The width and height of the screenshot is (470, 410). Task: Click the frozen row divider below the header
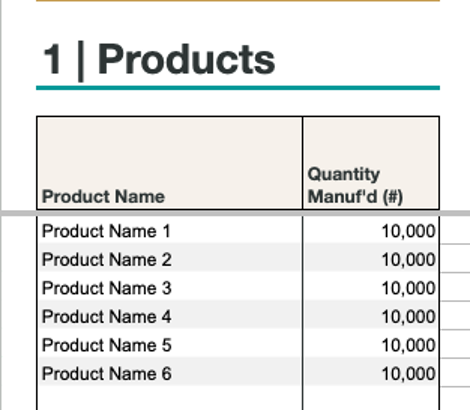click(235, 213)
